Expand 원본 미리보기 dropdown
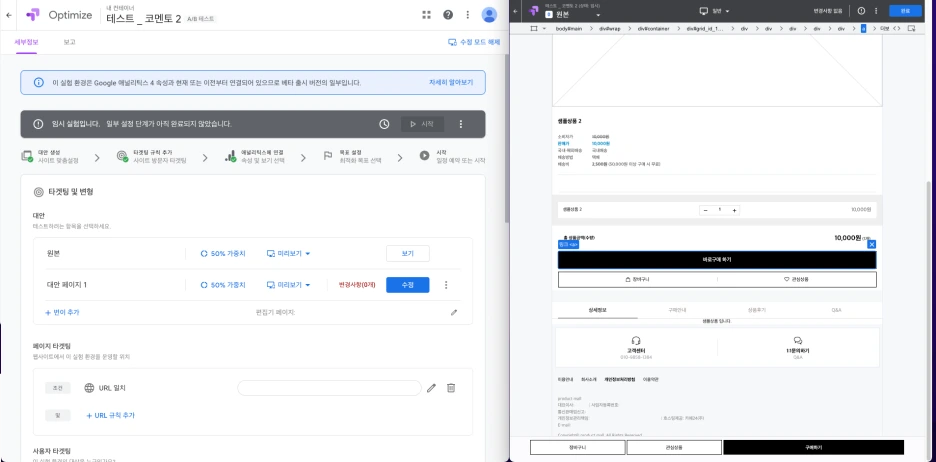The image size is (936, 462). pyautogui.click(x=289, y=254)
